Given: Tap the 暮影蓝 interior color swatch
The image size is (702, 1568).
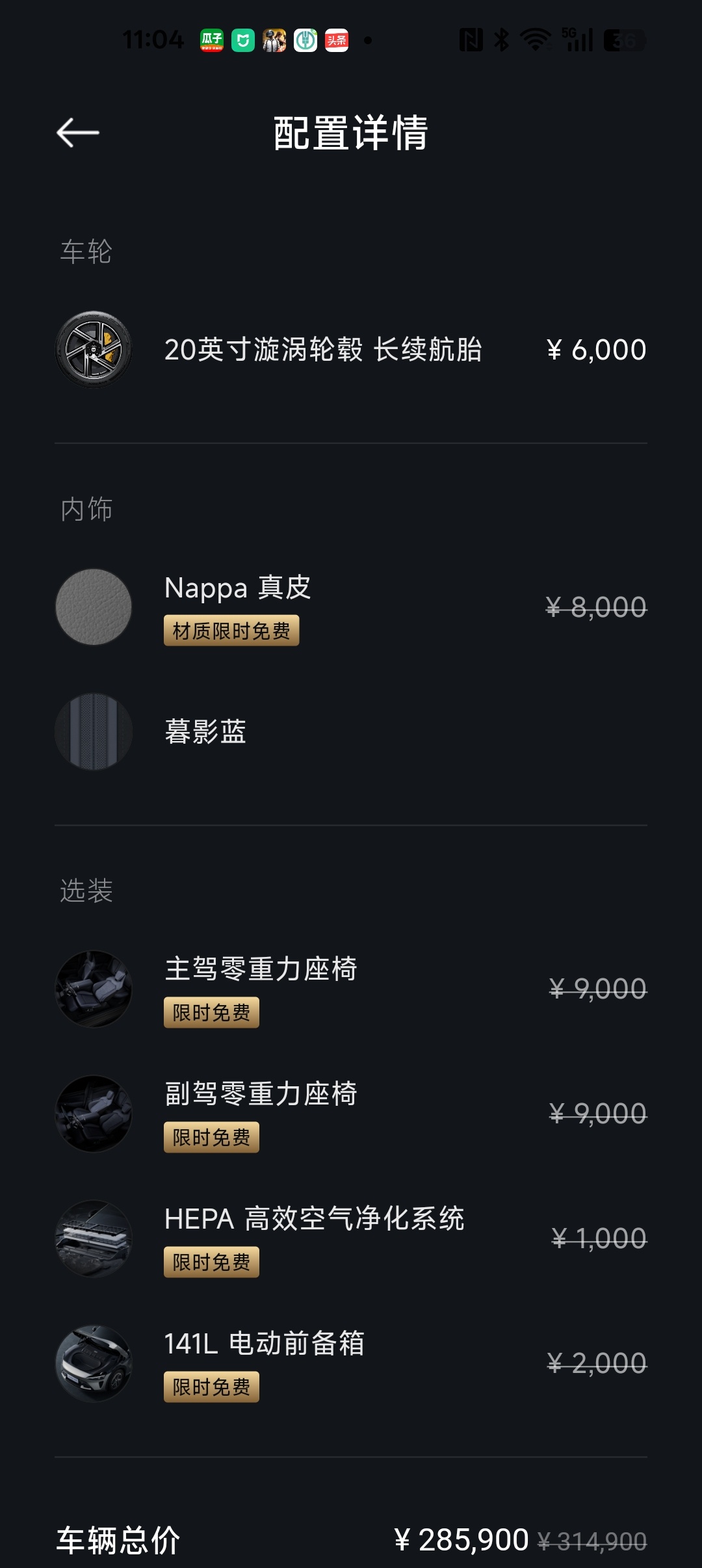Looking at the screenshot, I should 94,731.
